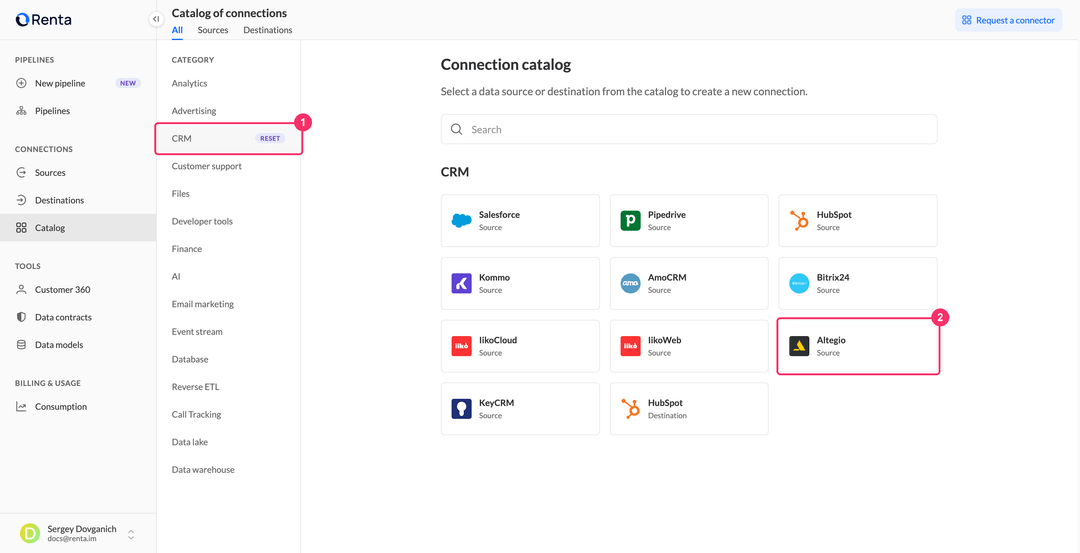Select the Data lake category
This screenshot has height=553, width=1080.
(x=189, y=442)
